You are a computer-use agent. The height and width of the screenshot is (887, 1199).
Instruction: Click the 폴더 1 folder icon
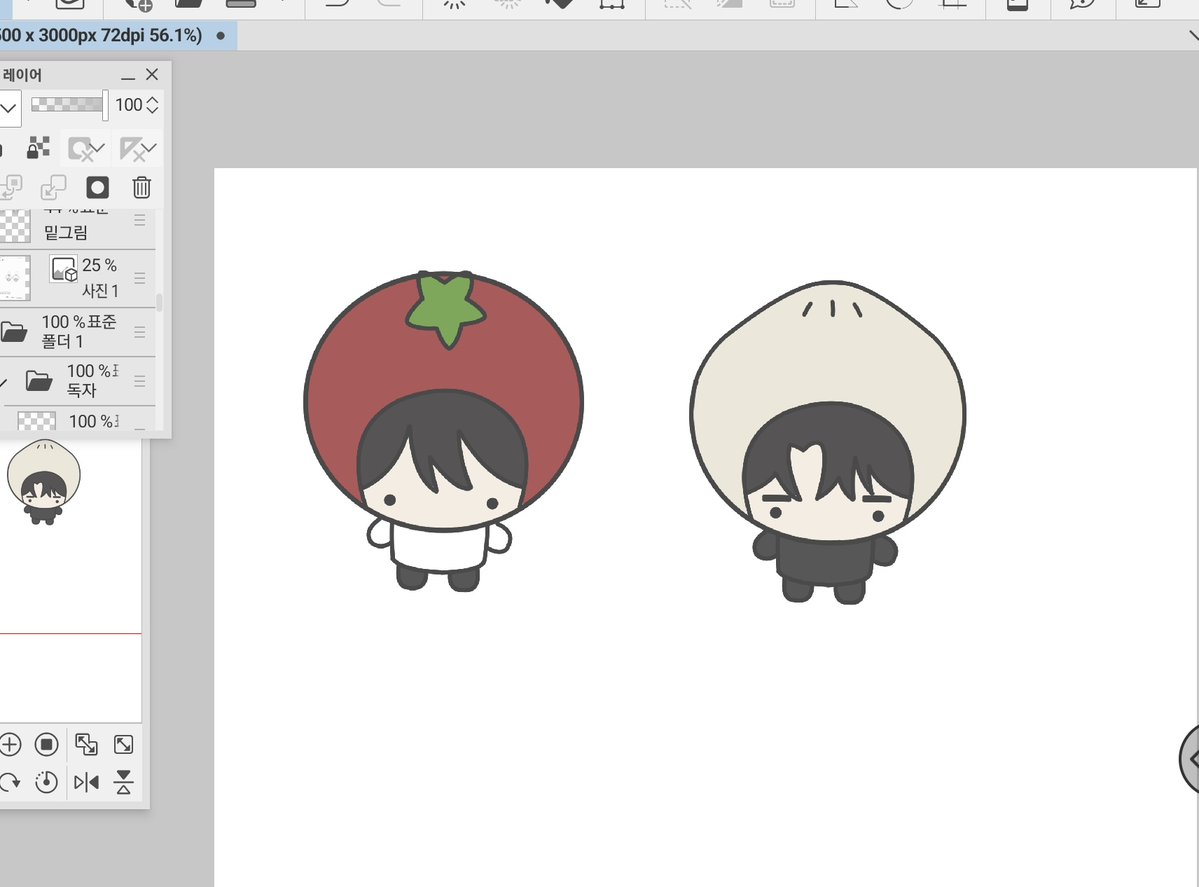[x=14, y=331]
